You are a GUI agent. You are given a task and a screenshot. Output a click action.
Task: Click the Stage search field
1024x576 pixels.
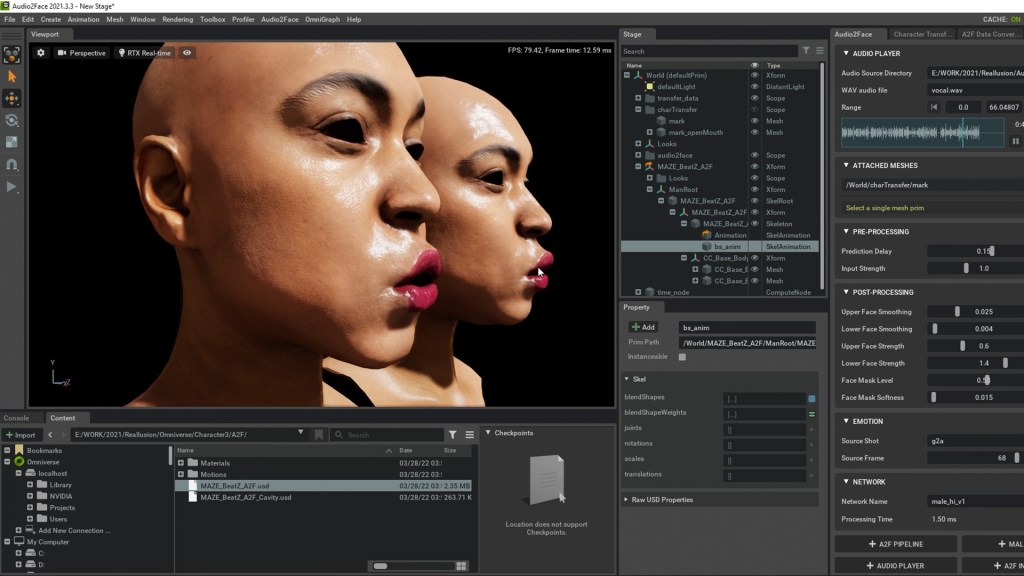pos(709,51)
